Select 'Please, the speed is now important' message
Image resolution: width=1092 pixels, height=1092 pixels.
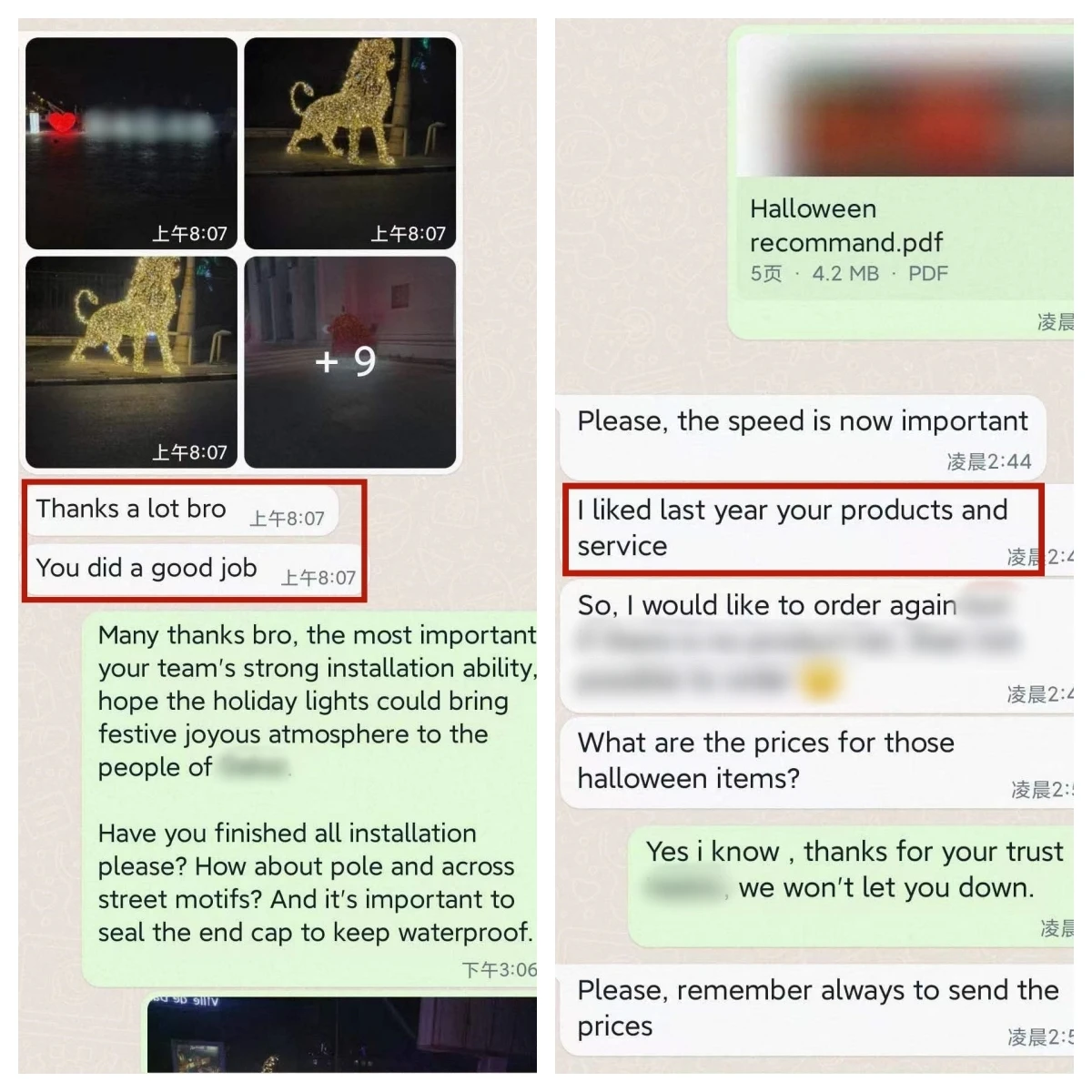[x=803, y=438]
